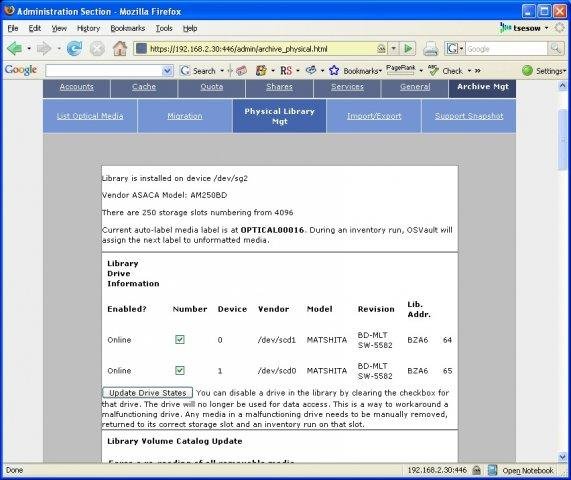Click the Google toolbar Search button
The height and width of the screenshot is (480, 571).
[199, 71]
